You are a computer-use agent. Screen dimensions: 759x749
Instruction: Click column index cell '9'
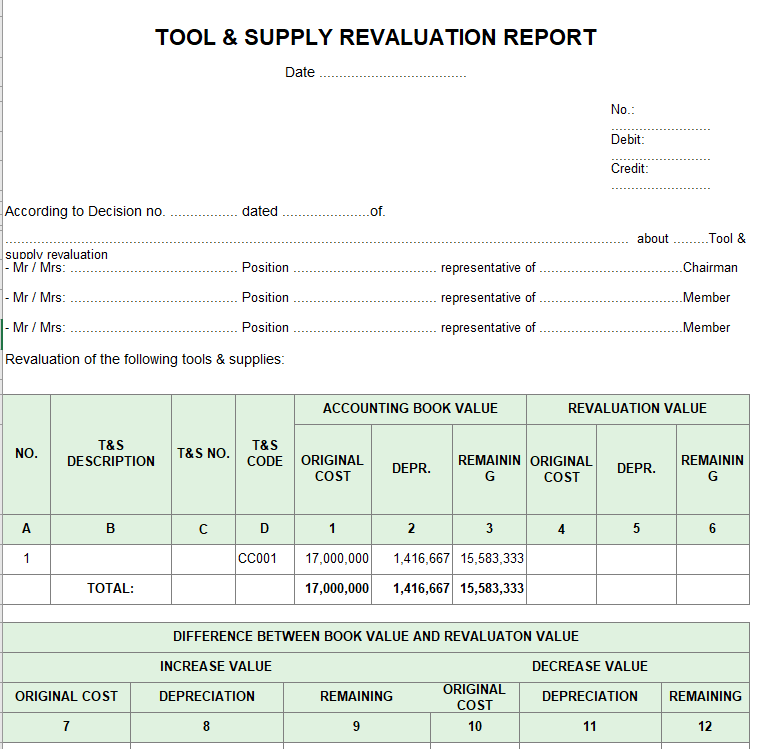point(356,727)
